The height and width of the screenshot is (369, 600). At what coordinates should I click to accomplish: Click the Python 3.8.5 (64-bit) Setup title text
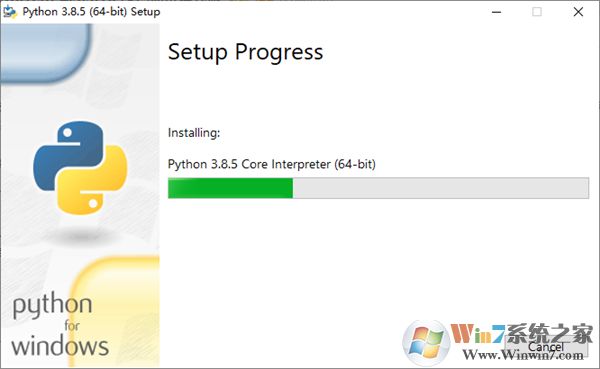[x=91, y=12]
